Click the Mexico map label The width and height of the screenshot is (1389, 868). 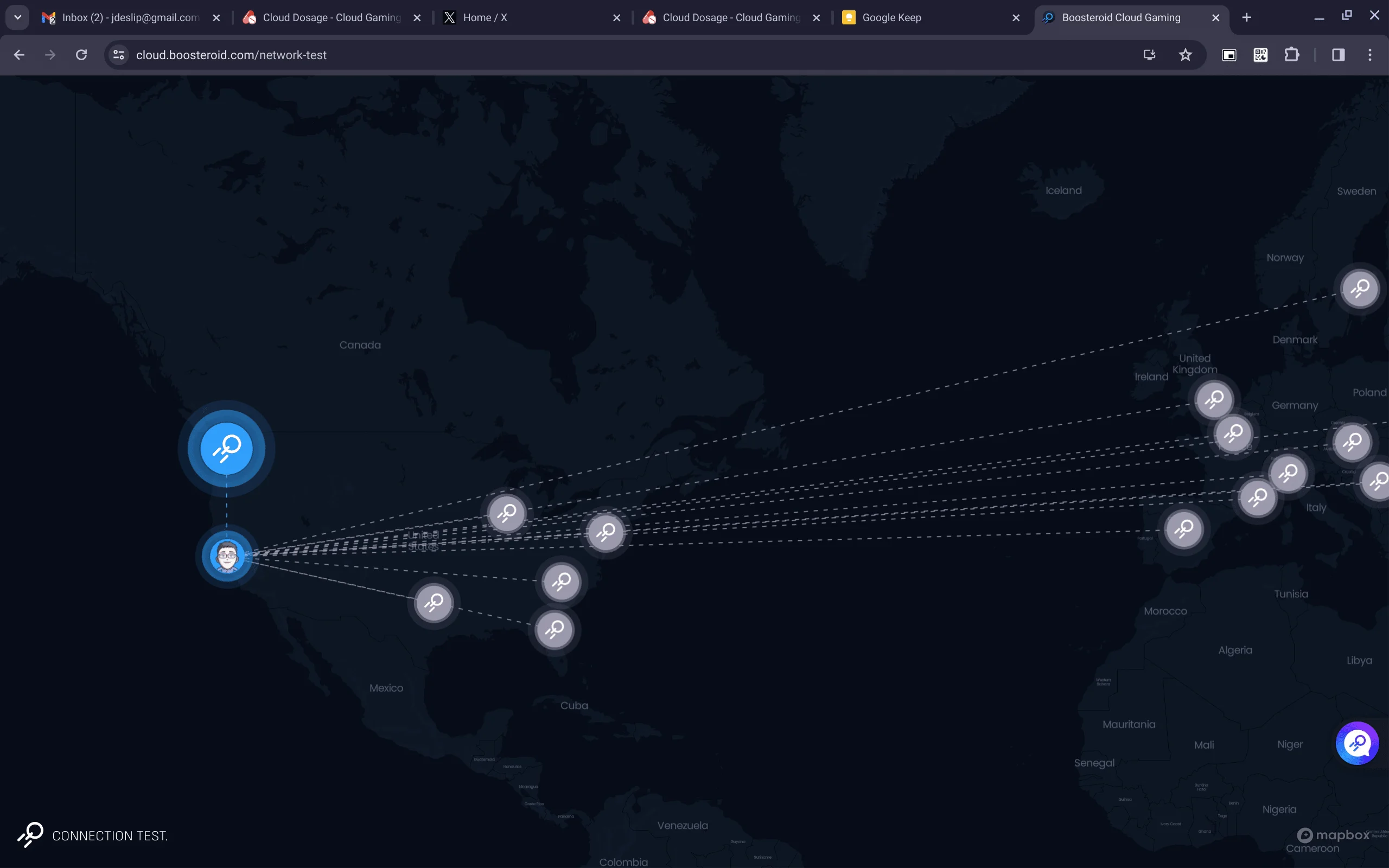click(x=386, y=688)
